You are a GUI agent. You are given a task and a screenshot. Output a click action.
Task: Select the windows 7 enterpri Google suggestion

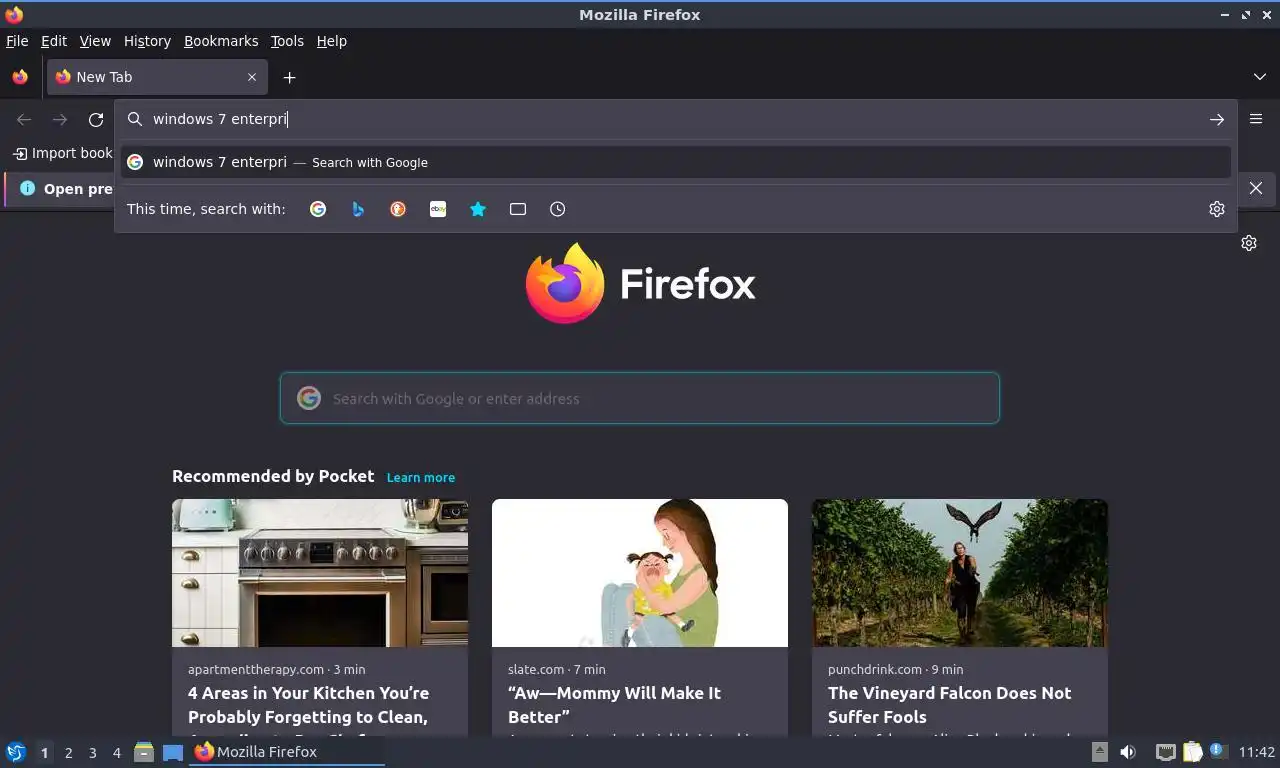pos(676,162)
